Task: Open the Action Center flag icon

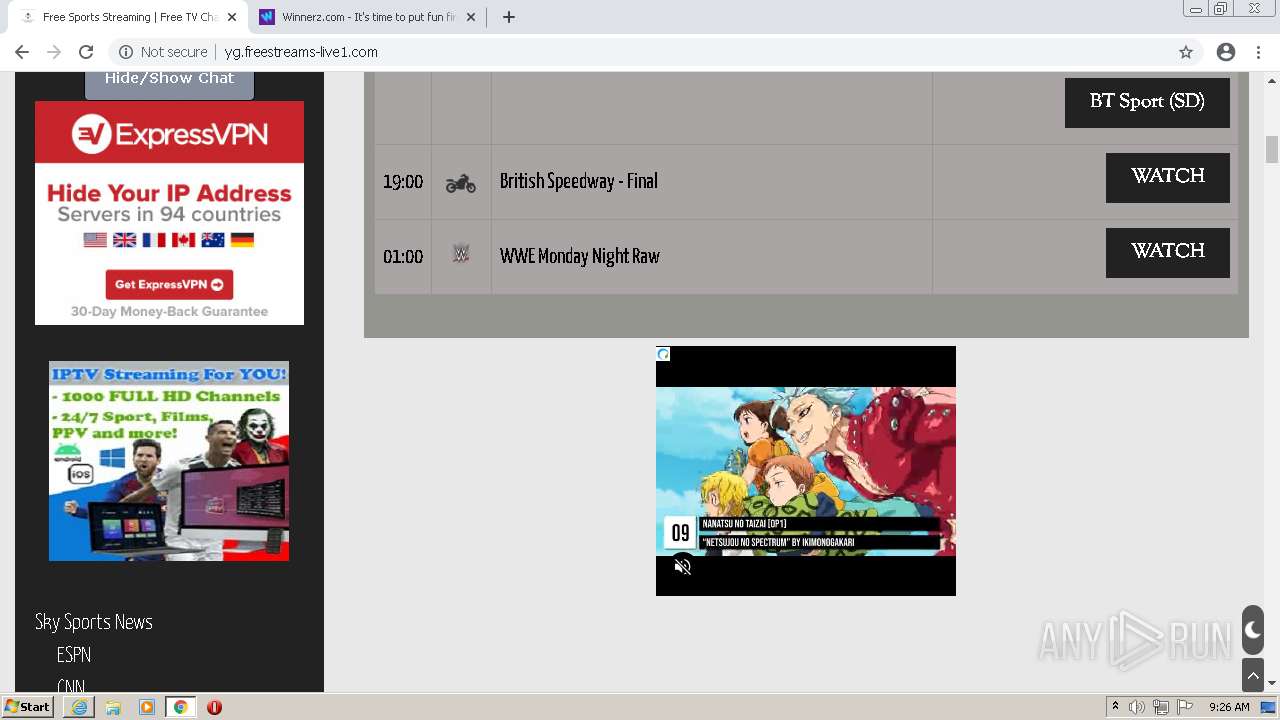Action: 1185,707
